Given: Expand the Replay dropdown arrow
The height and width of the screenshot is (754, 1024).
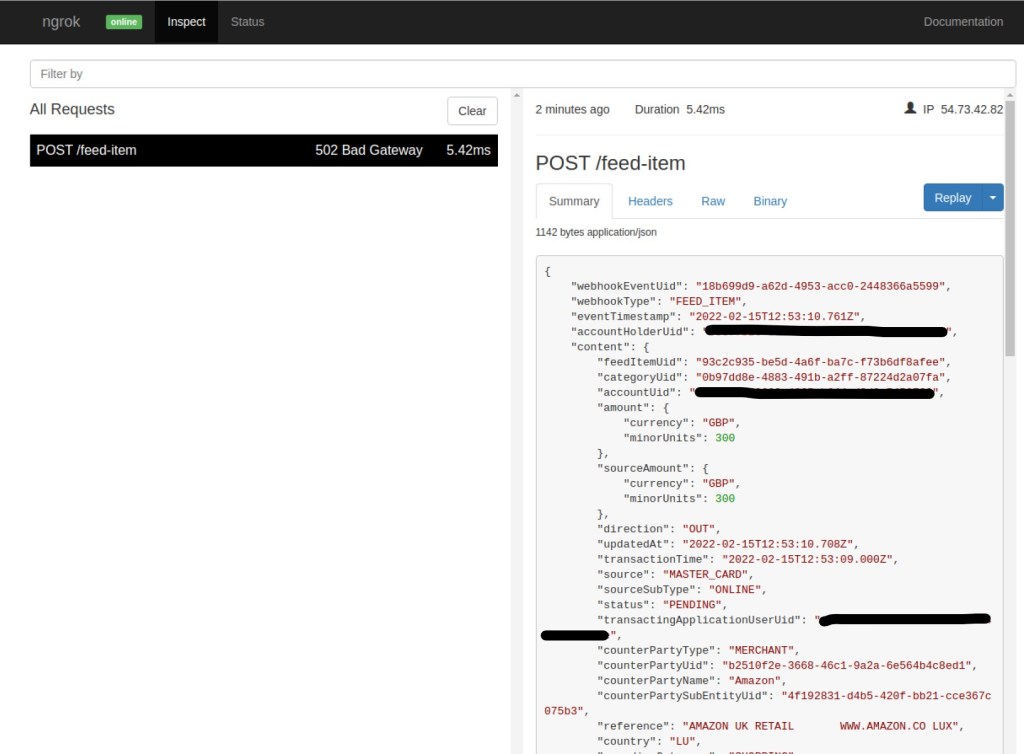Looking at the screenshot, I should point(993,198).
